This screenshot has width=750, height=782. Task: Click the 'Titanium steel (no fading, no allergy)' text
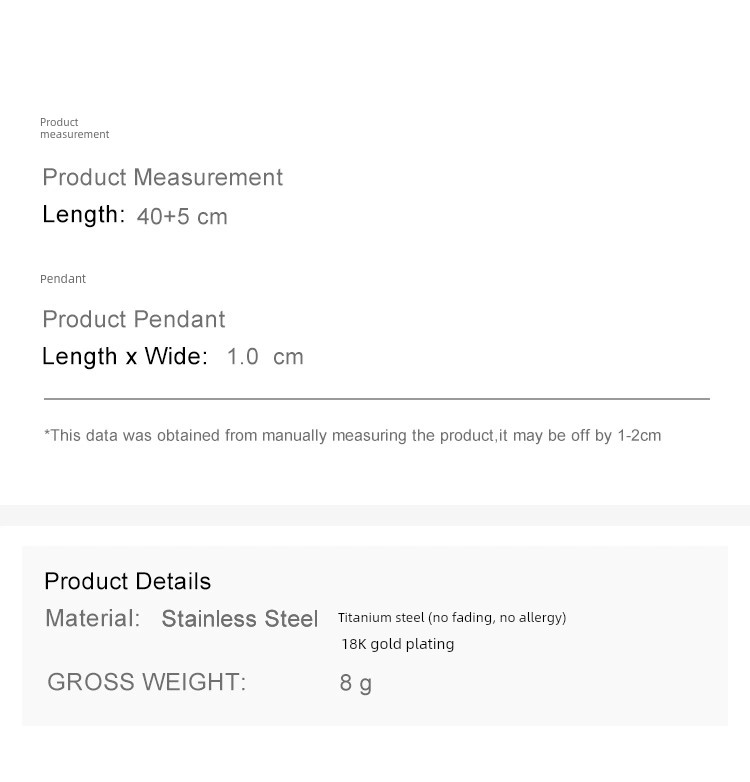point(452,618)
